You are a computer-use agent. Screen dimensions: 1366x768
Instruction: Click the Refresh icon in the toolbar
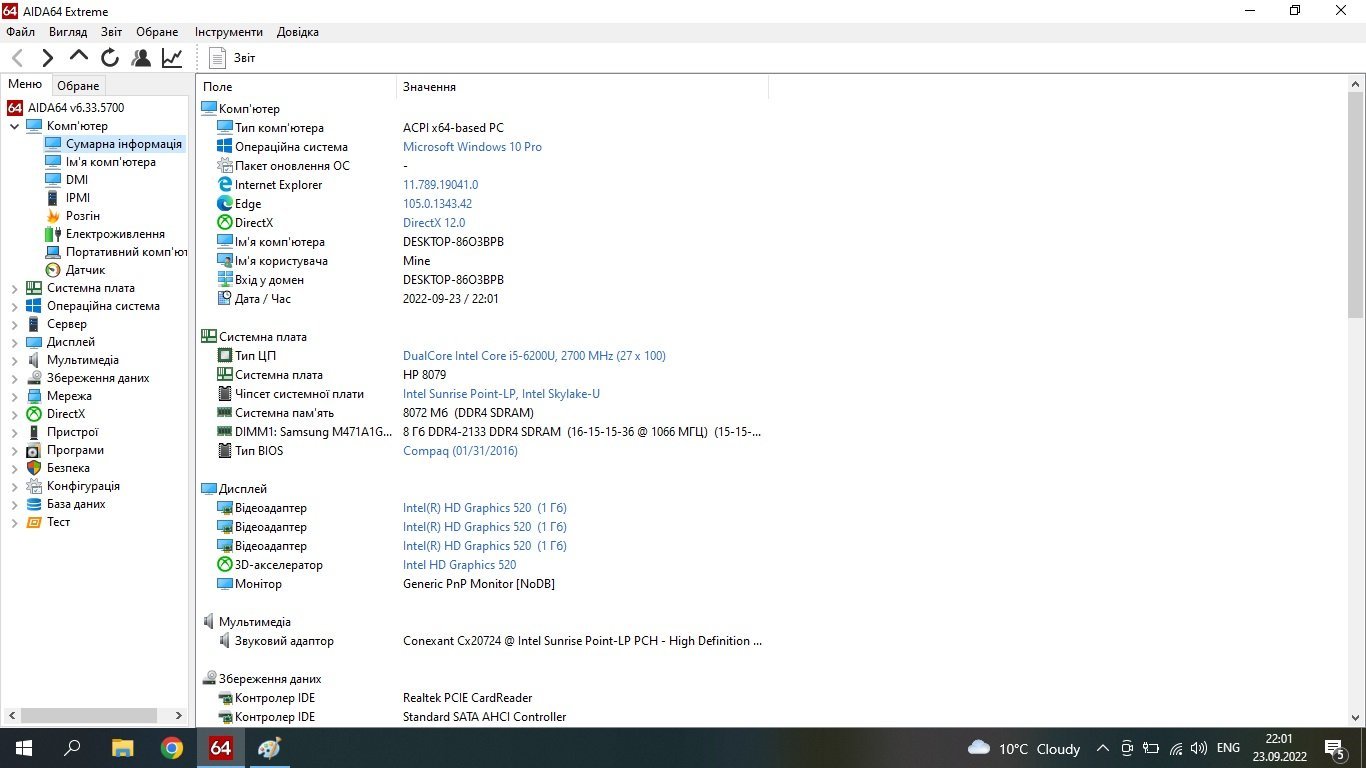[110, 58]
